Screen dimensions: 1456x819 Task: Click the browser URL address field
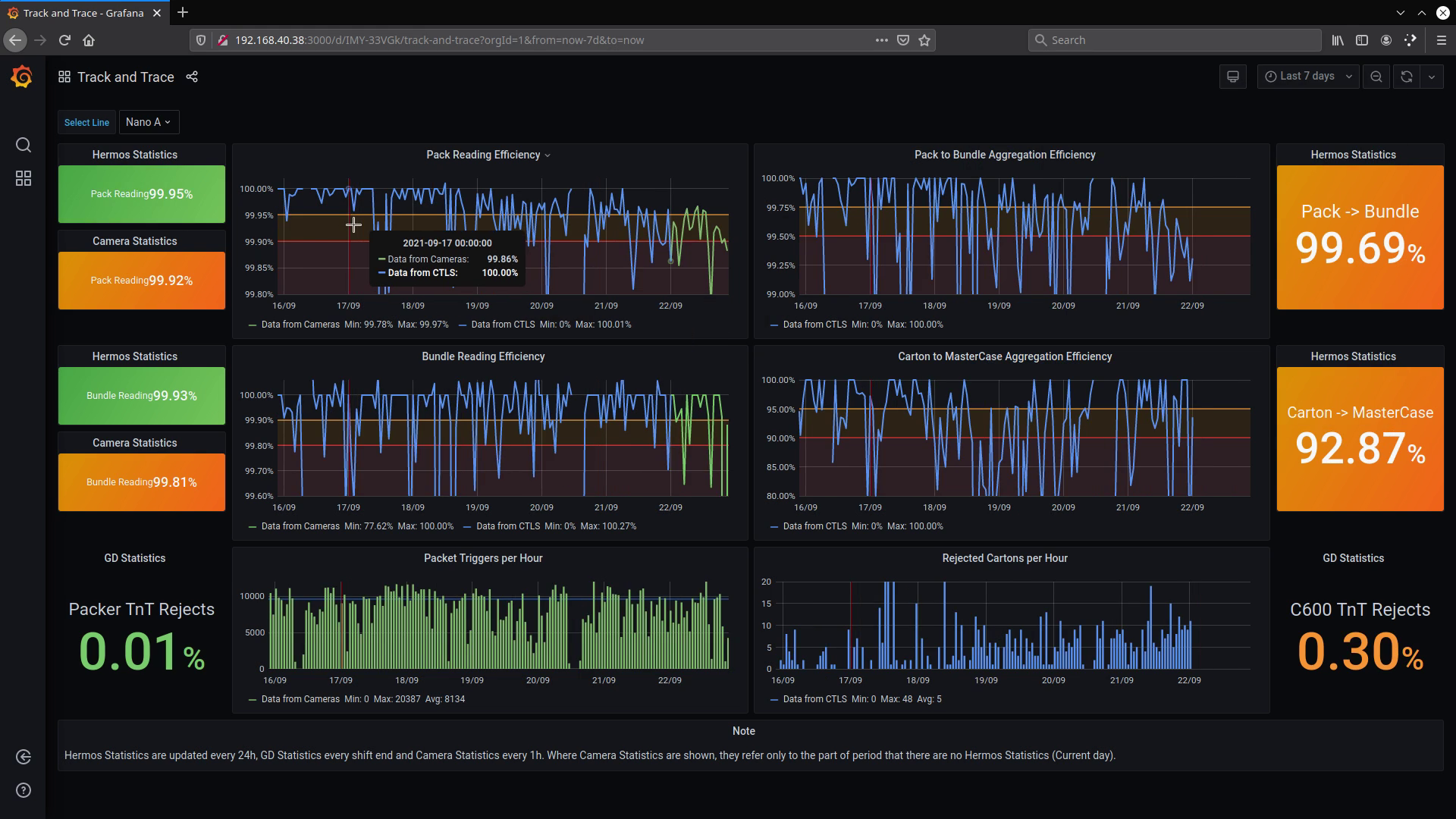(x=531, y=40)
